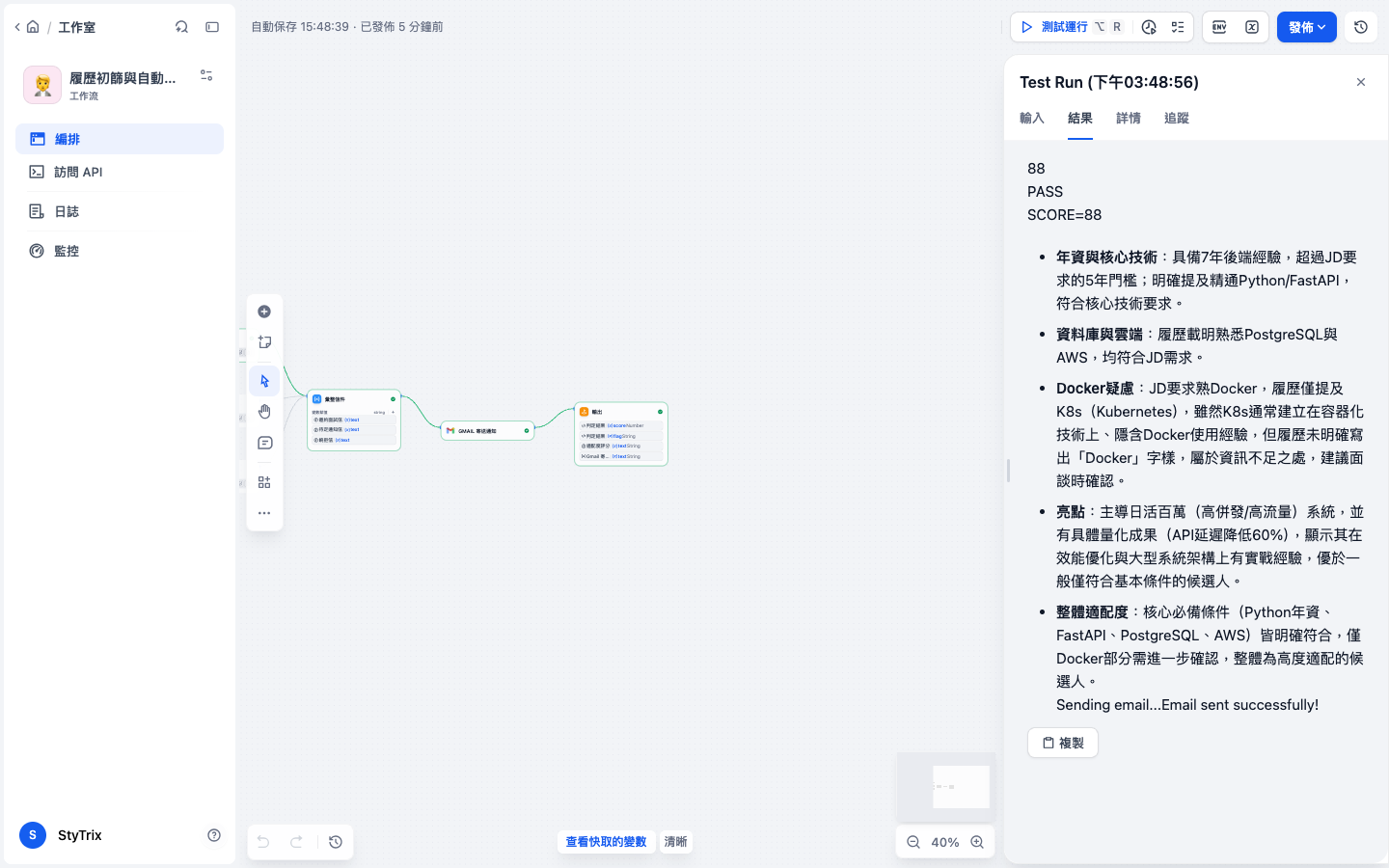Open 監控 in the sidebar
Image resolution: width=1389 pixels, height=868 pixels.
120,251
